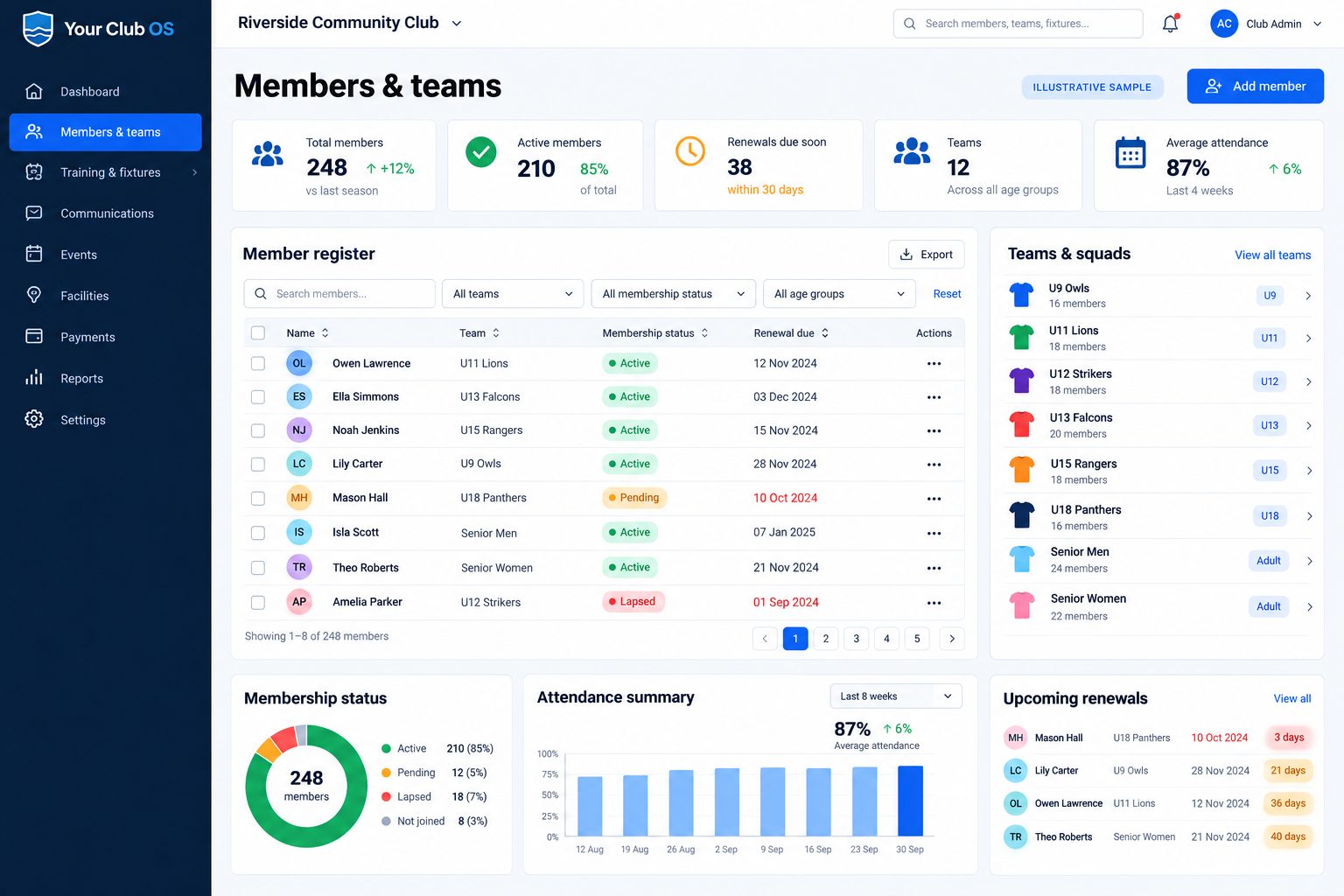Focus the Search members field in register
This screenshot has width=1344, height=896.
pos(339,294)
